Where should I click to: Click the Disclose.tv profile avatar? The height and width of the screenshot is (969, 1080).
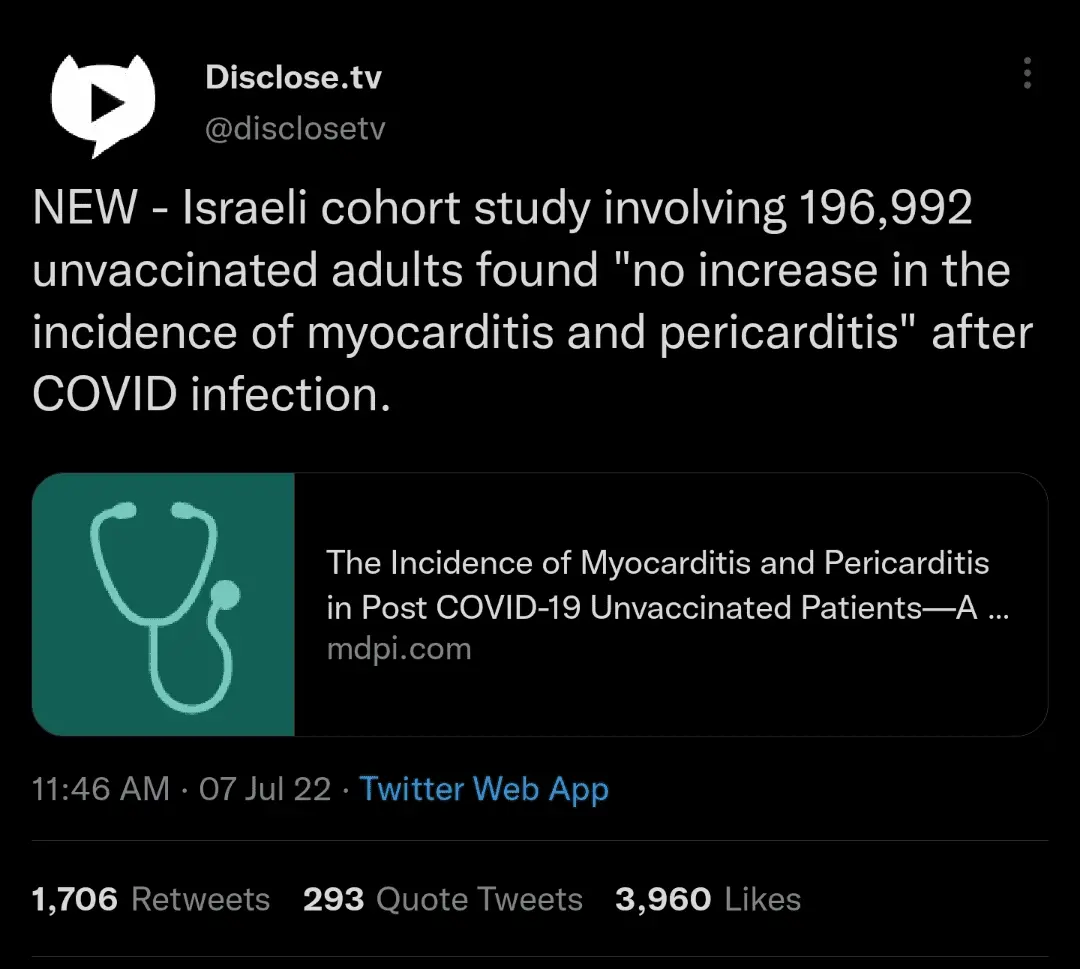(x=102, y=104)
